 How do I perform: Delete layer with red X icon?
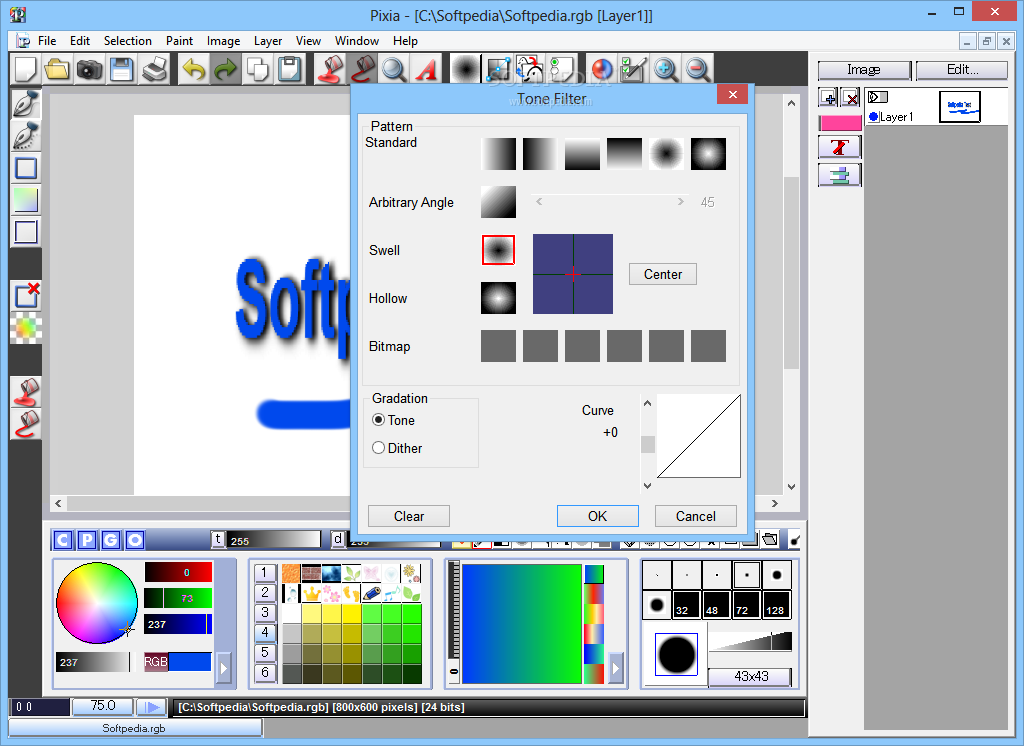(x=850, y=98)
